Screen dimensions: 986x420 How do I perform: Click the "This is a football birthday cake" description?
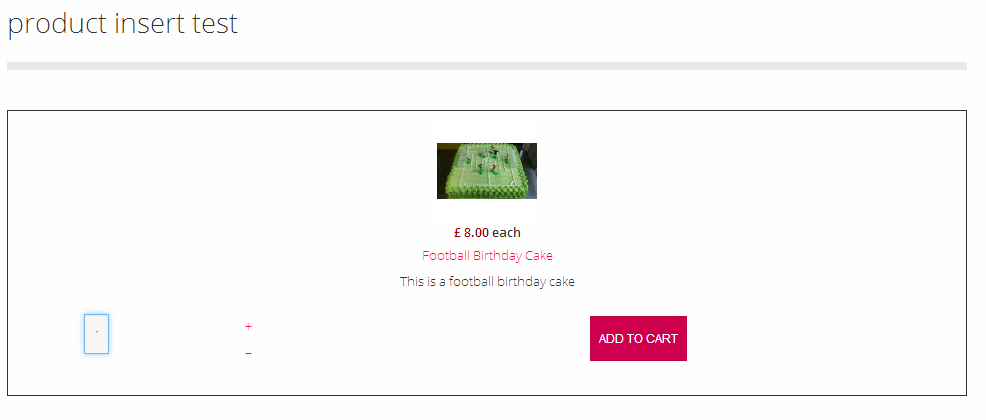487,282
